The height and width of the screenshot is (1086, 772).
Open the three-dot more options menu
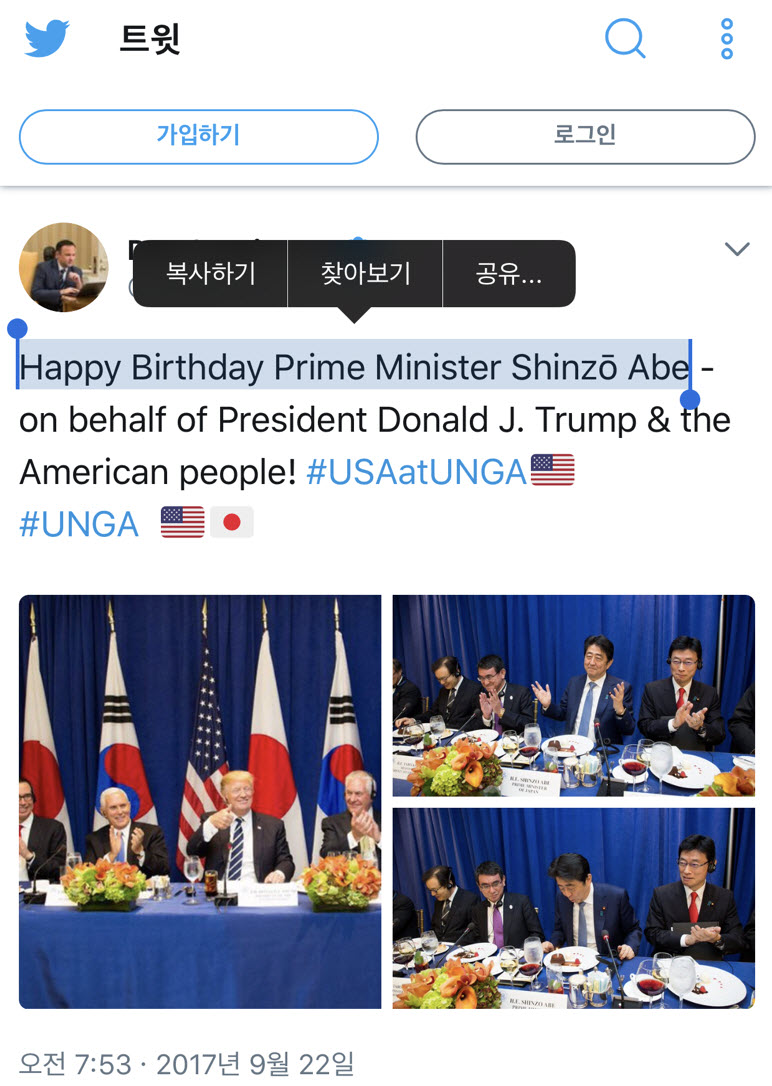(727, 39)
